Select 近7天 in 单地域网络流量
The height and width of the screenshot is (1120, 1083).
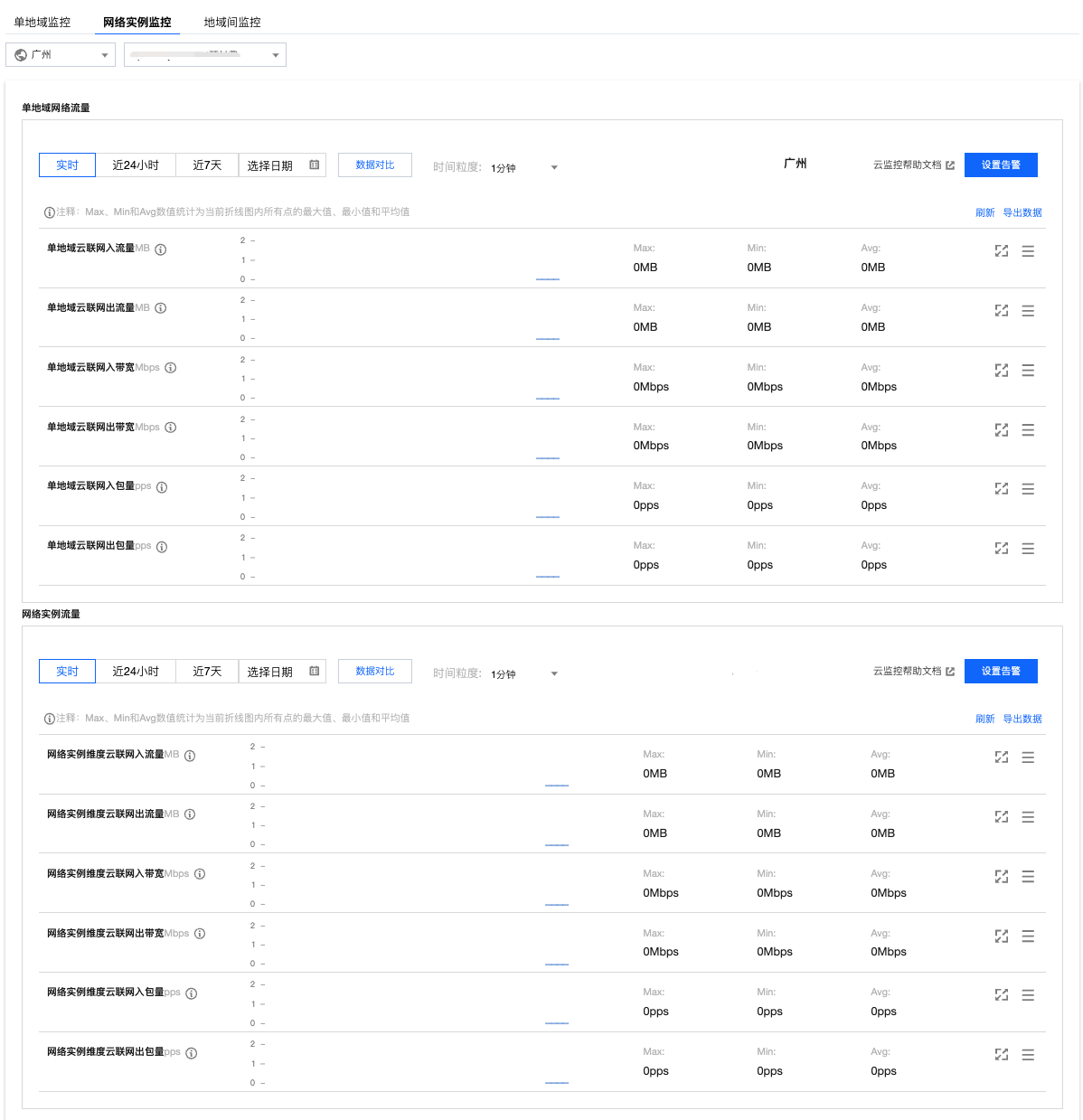[x=207, y=165]
